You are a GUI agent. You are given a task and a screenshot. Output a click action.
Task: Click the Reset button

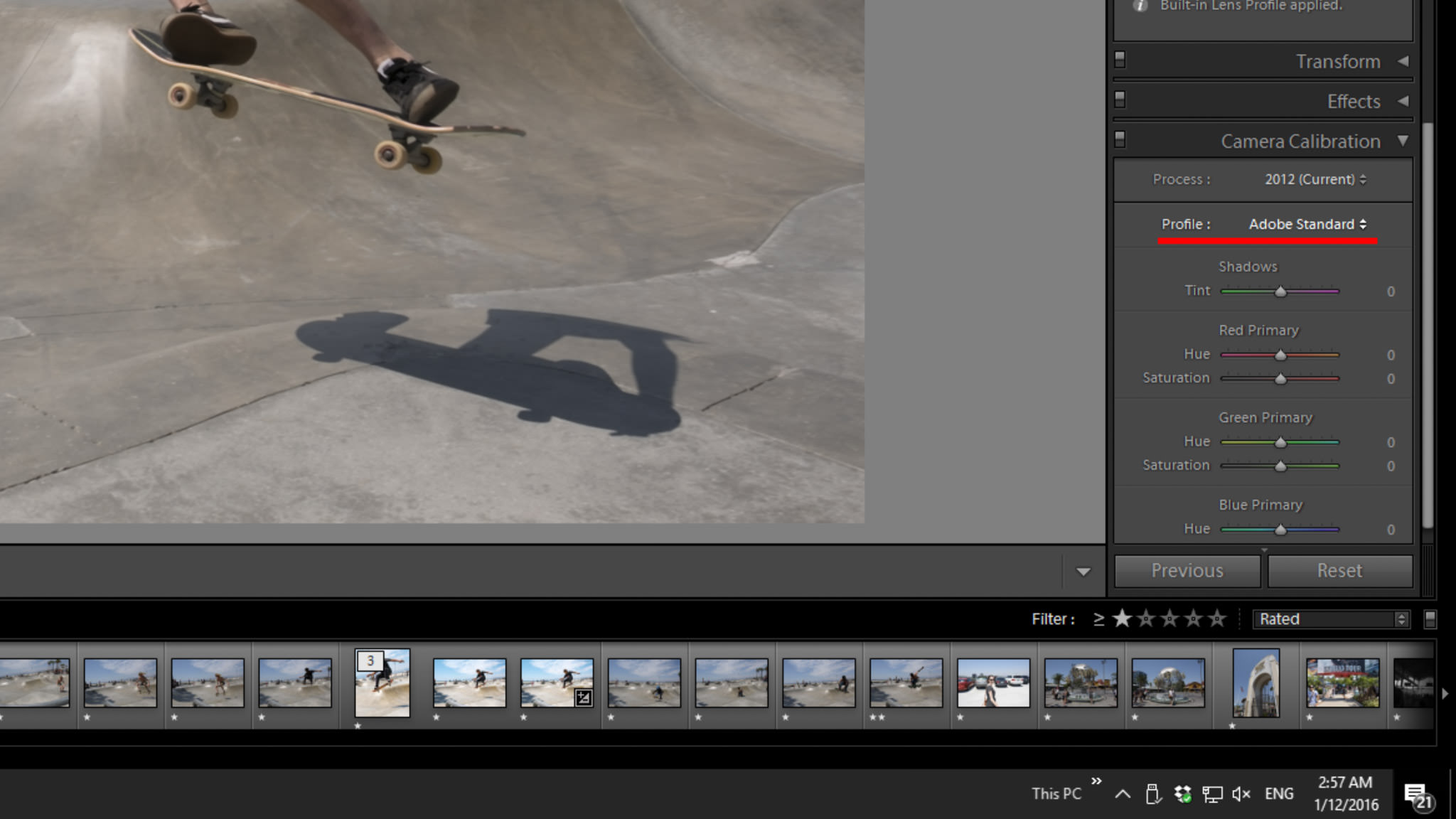[x=1339, y=571]
